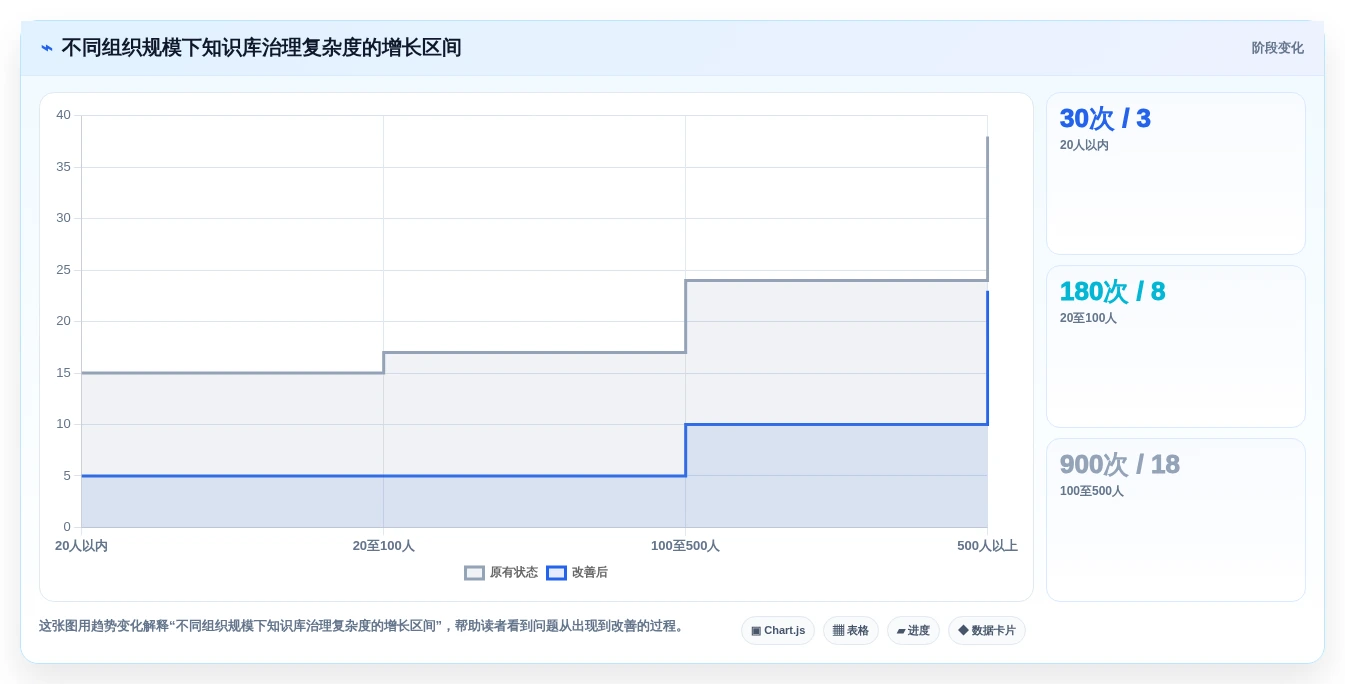Viewport: 1345px width, 684px height.
Task: Open the 180次 / 8 stat card
Action: pos(1176,347)
